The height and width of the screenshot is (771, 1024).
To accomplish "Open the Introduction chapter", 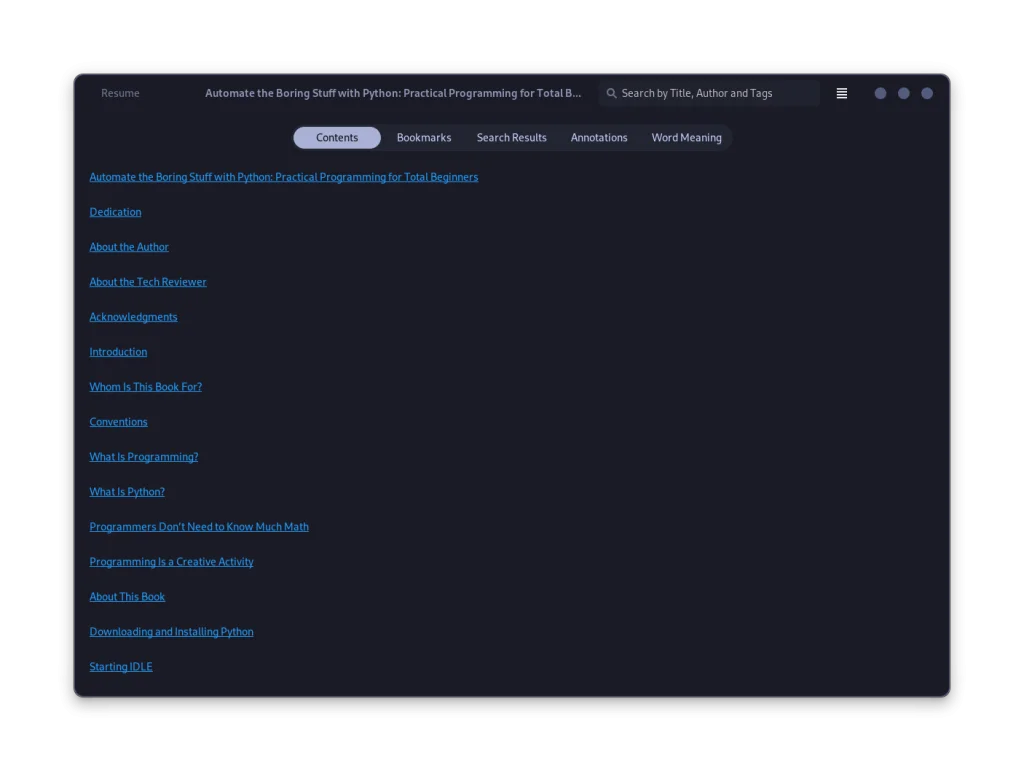I will 118,351.
